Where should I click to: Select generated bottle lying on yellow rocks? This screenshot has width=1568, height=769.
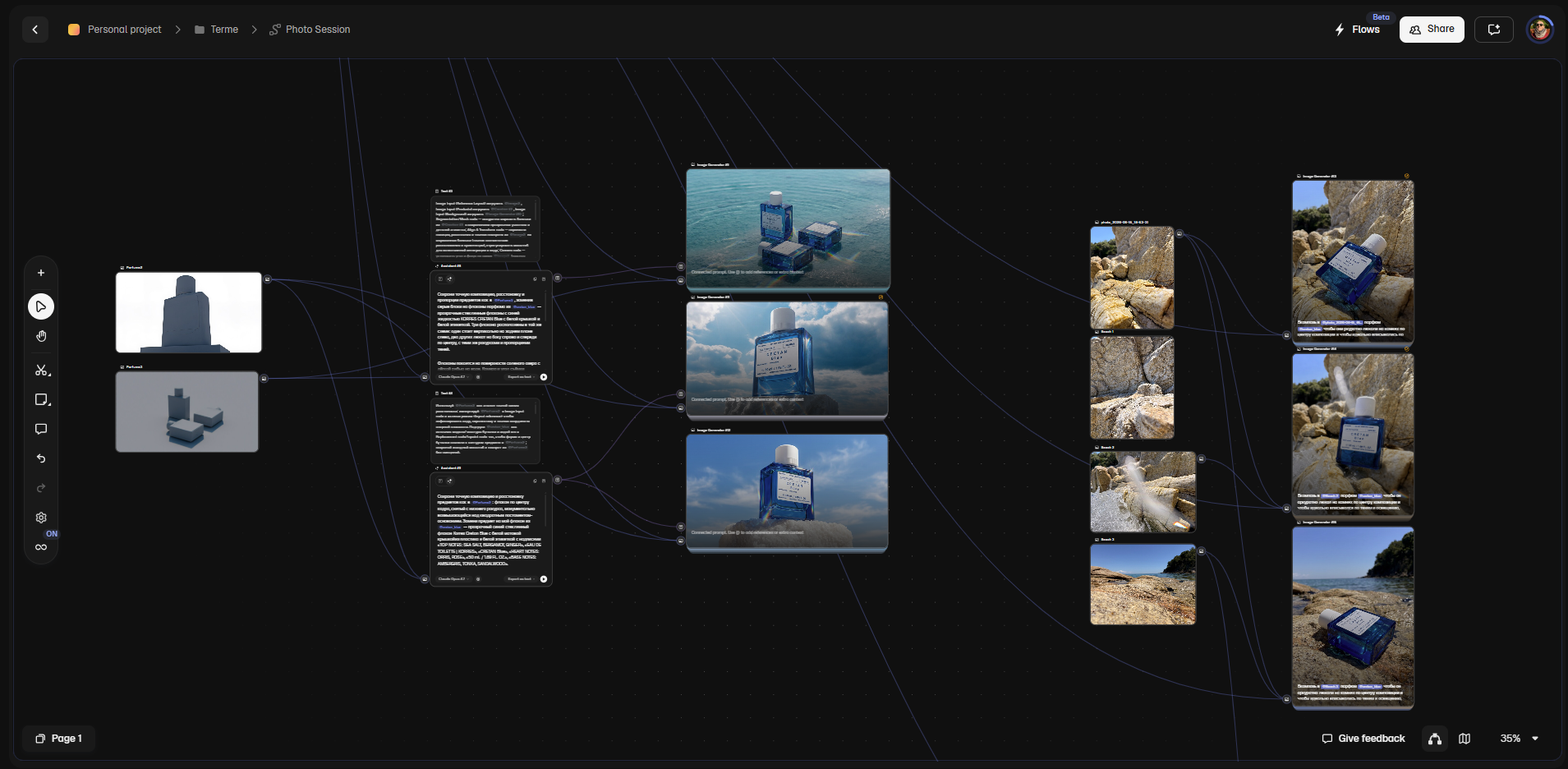tap(1354, 261)
